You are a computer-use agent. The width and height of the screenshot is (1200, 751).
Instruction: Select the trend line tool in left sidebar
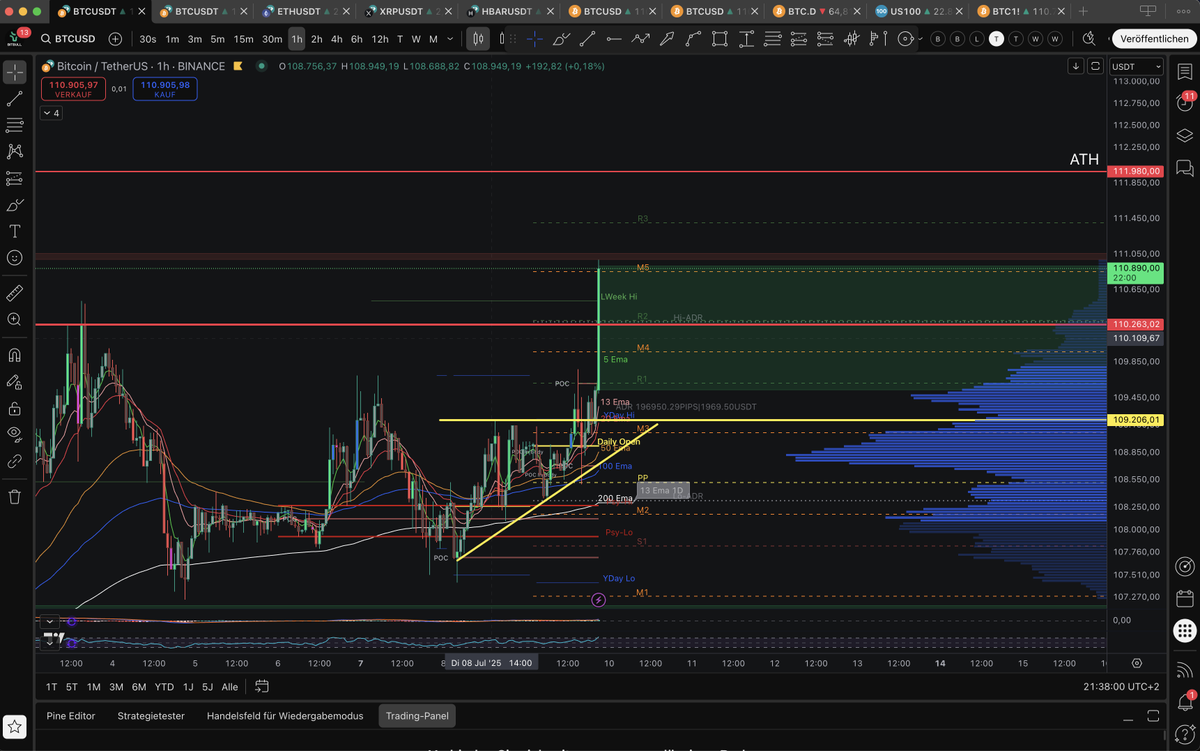[x=15, y=99]
